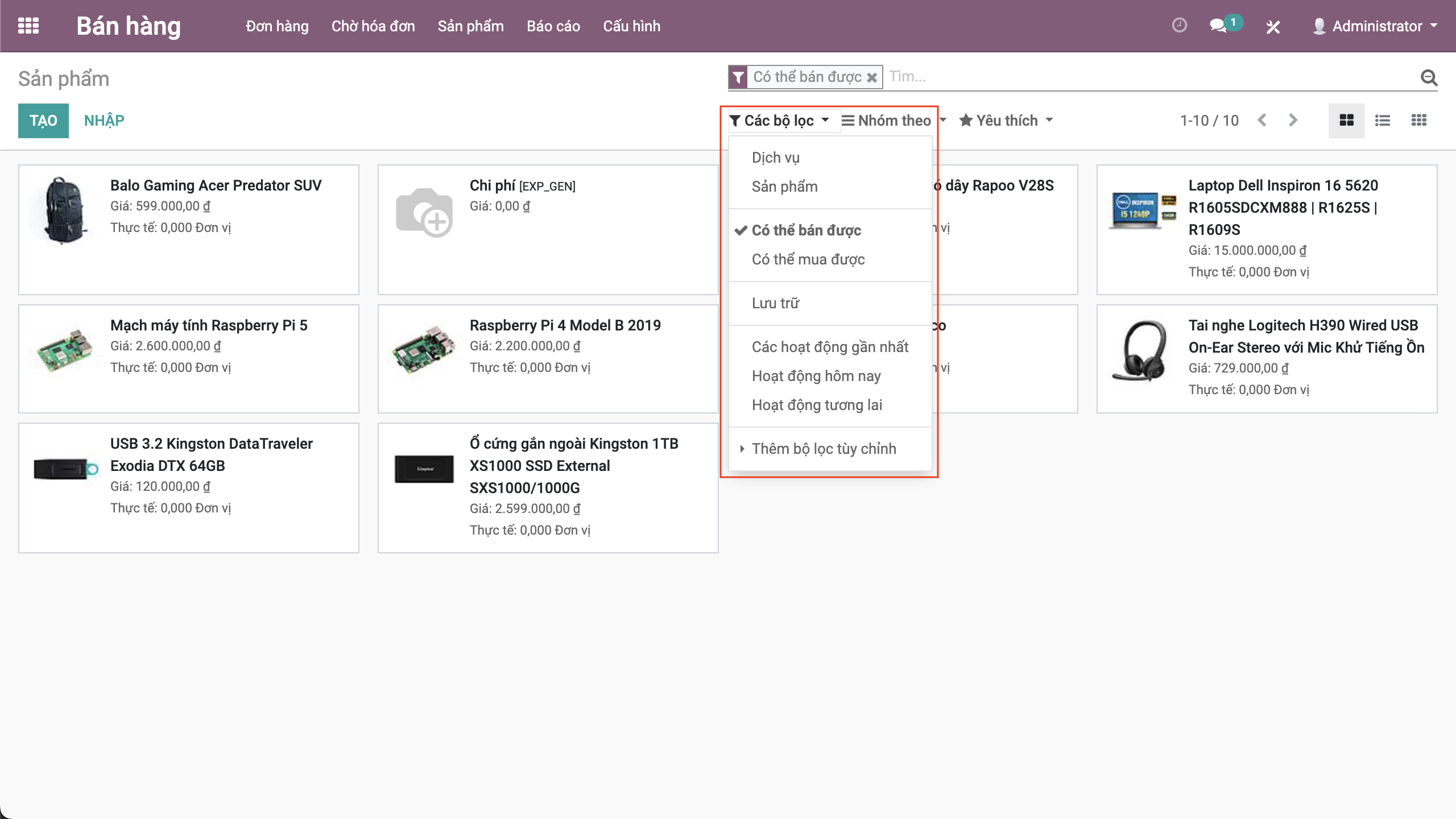Open the activities clock icon

click(1179, 26)
